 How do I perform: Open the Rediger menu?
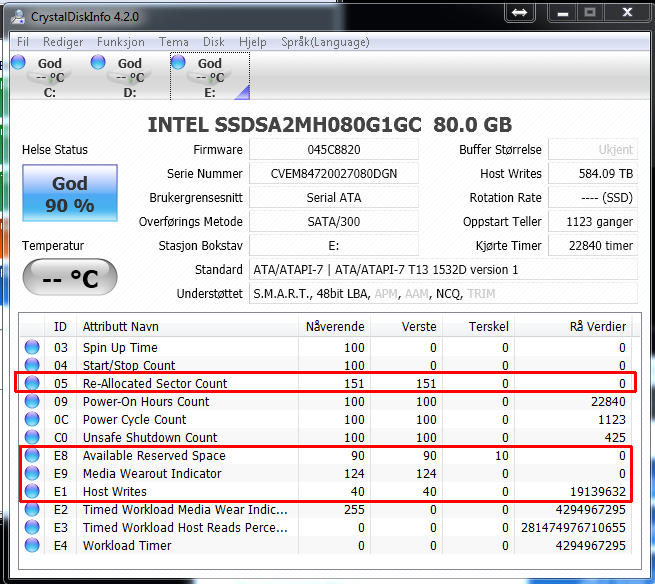63,42
